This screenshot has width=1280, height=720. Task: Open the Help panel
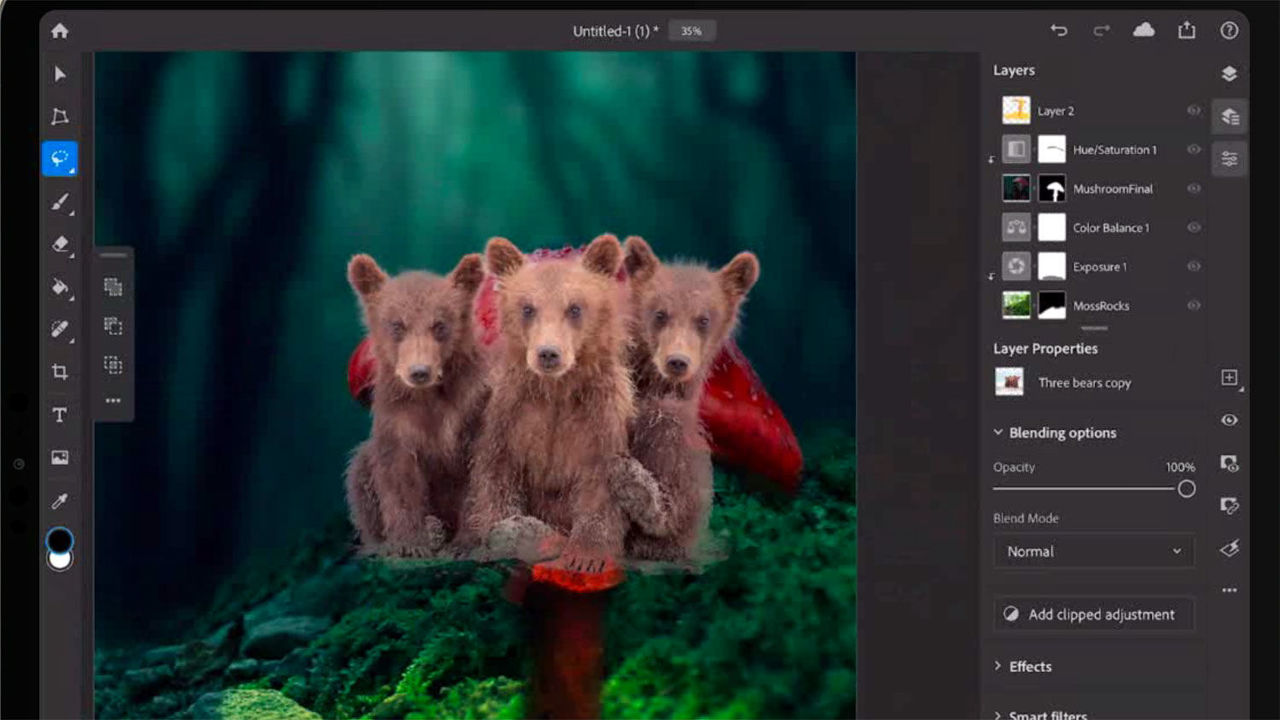pyautogui.click(x=1230, y=31)
